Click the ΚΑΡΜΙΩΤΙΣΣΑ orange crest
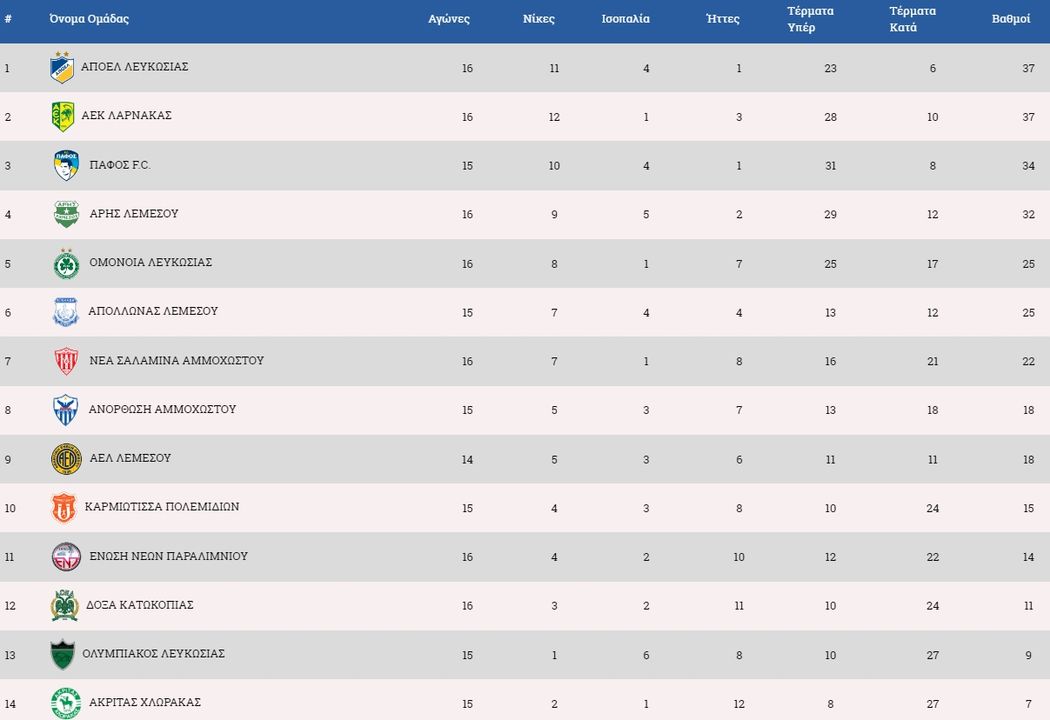The width and height of the screenshot is (1050, 720). coord(64,508)
